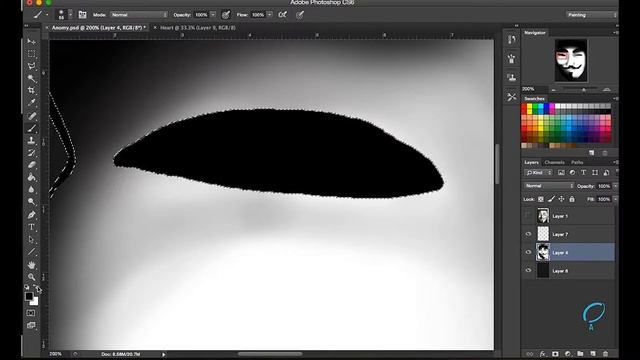Viewport: 640px width, 360px height.
Task: Lock image pixels
Action: [x=551, y=199]
